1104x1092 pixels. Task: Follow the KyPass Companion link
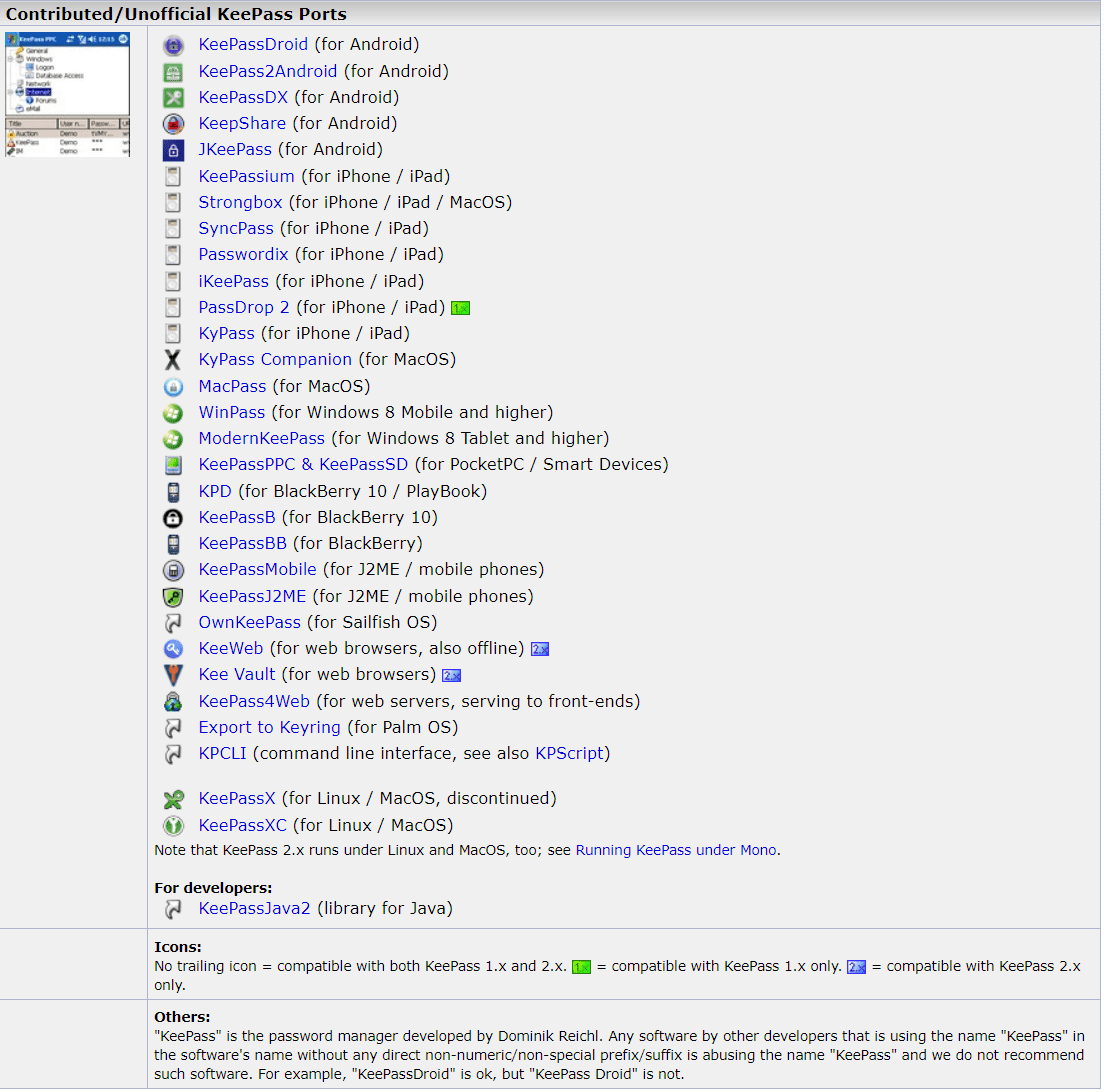click(275, 359)
